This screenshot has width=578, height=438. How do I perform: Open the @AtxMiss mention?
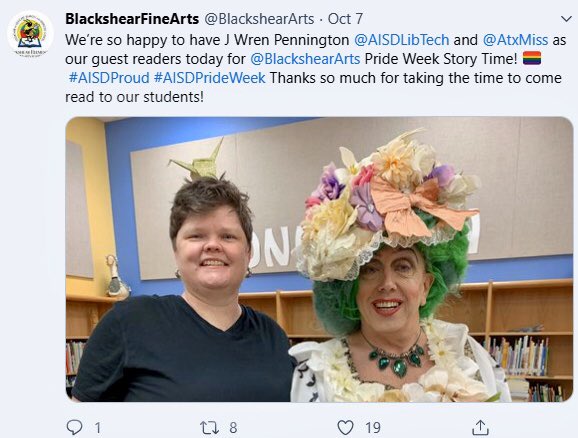click(515, 39)
